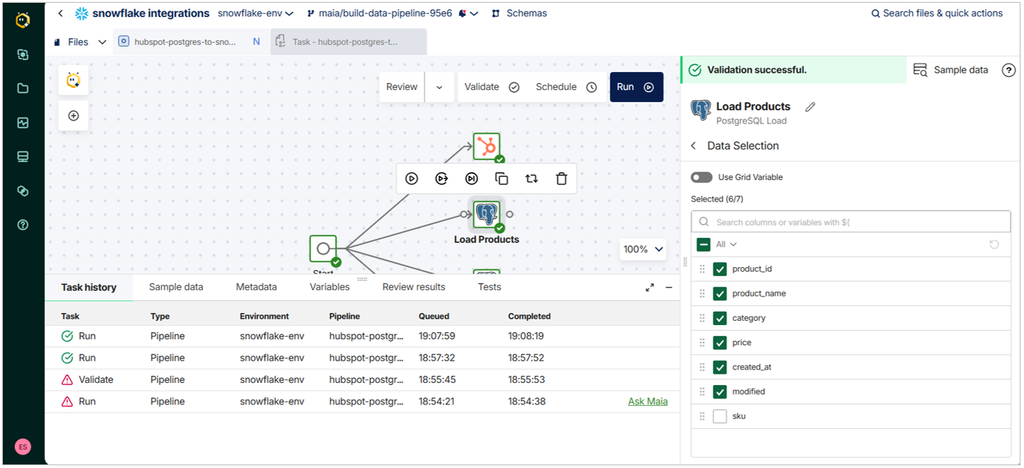The height and width of the screenshot is (468, 1024).
Task: Click the Review button
Action: [402, 87]
